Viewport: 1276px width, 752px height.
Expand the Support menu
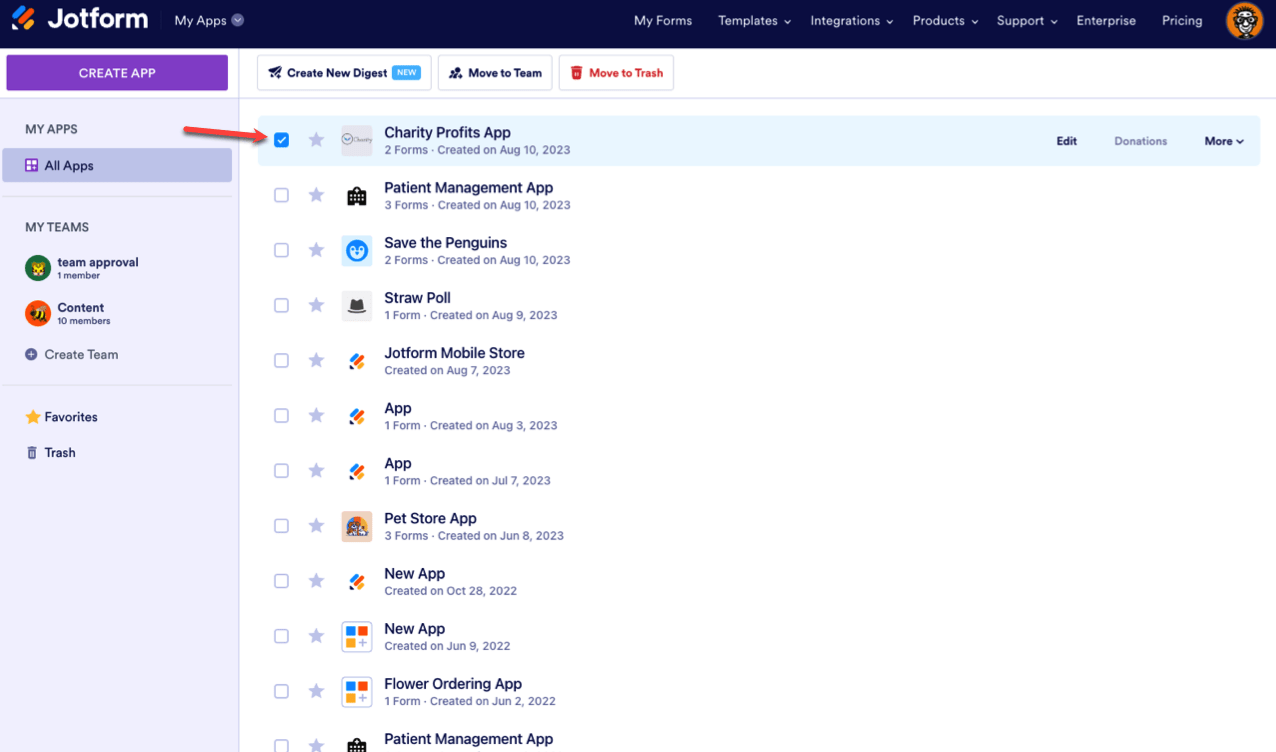point(1026,20)
